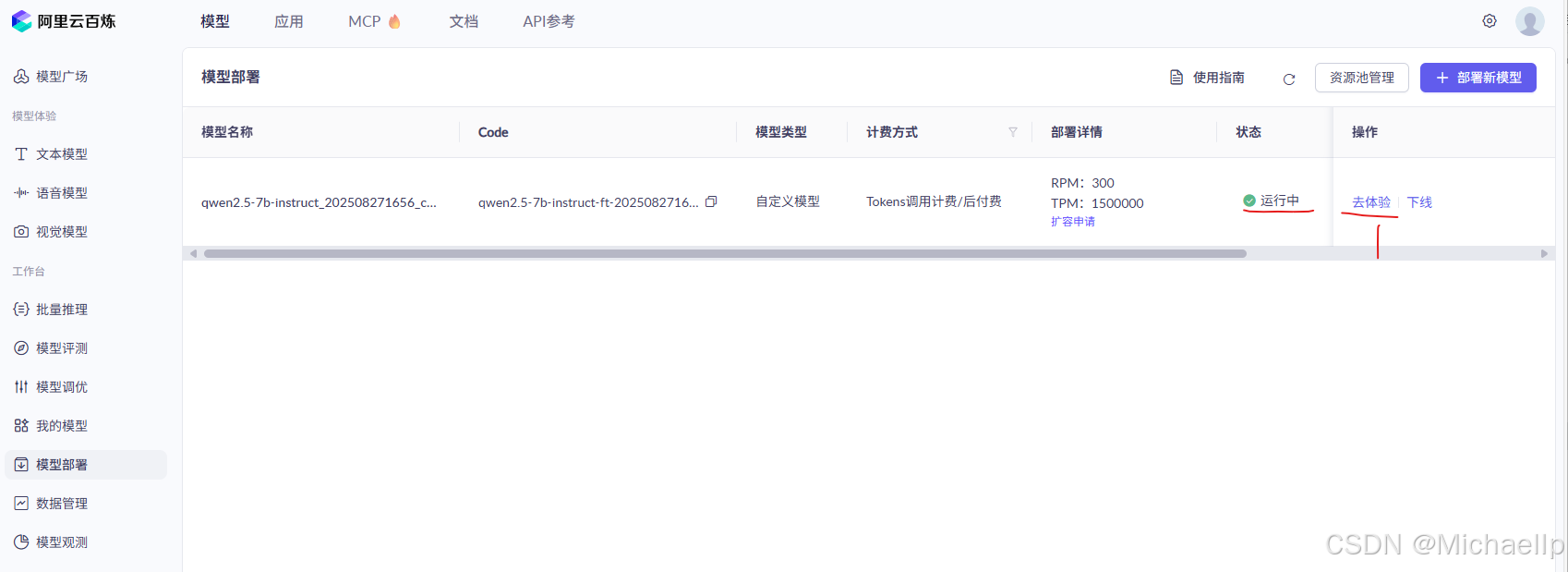Viewport: 1568px width, 572px height.
Task: Refresh the deployment list
Action: click(1289, 79)
